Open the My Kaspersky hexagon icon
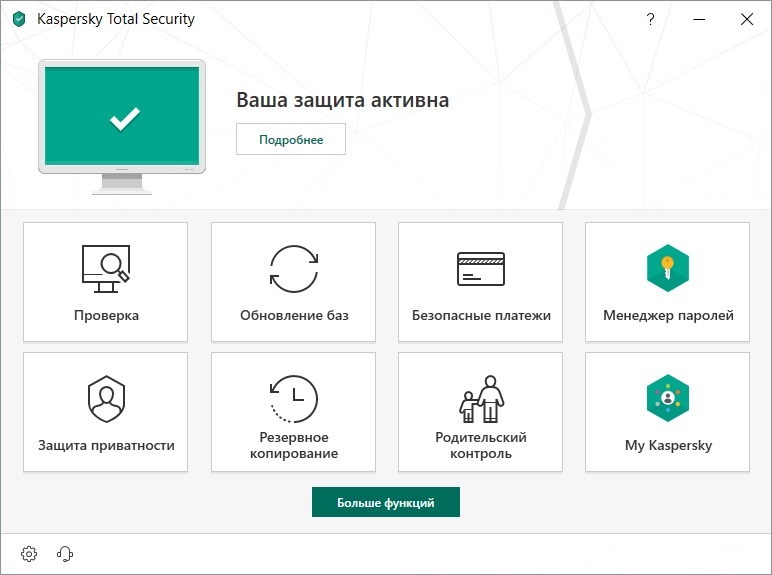 [x=668, y=398]
